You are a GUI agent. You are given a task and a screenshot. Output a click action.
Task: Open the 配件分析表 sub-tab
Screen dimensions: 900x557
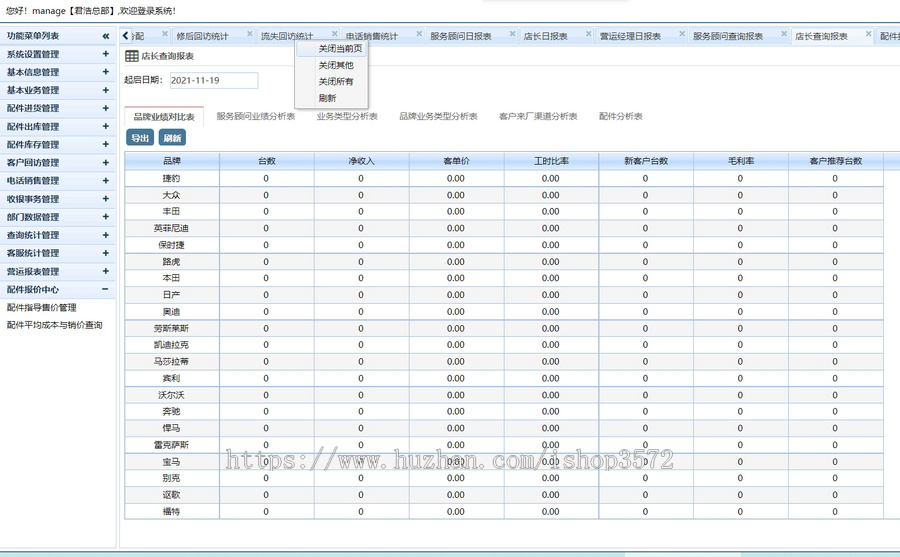tap(620, 116)
